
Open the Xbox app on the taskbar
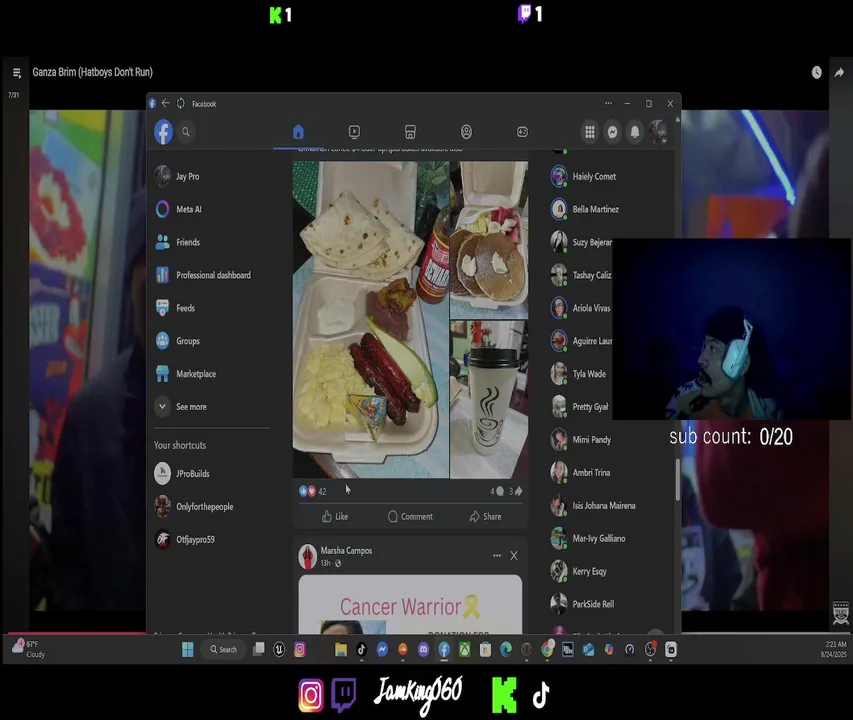[x=465, y=649]
